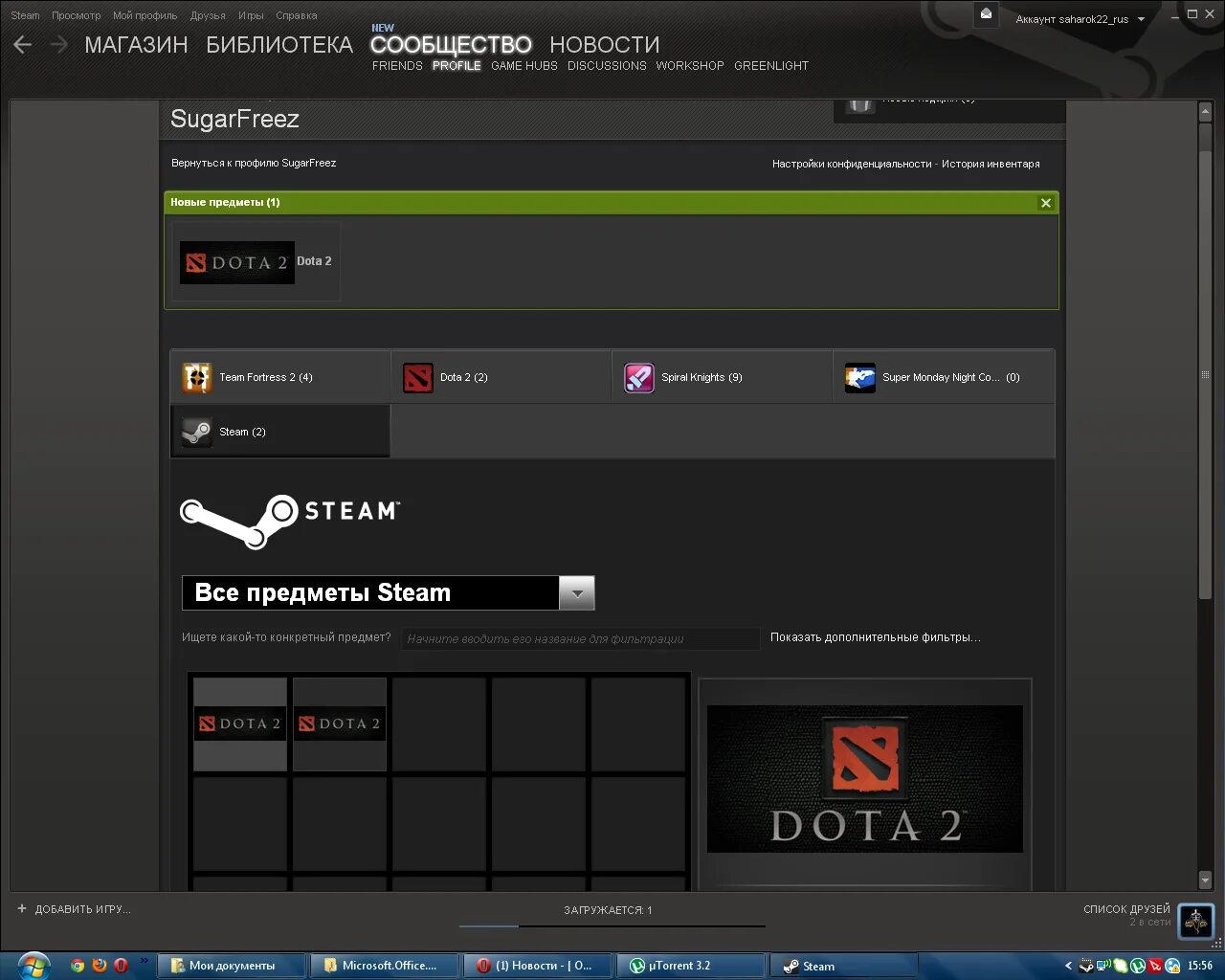Go to the МАГАЗИН section

click(x=136, y=45)
